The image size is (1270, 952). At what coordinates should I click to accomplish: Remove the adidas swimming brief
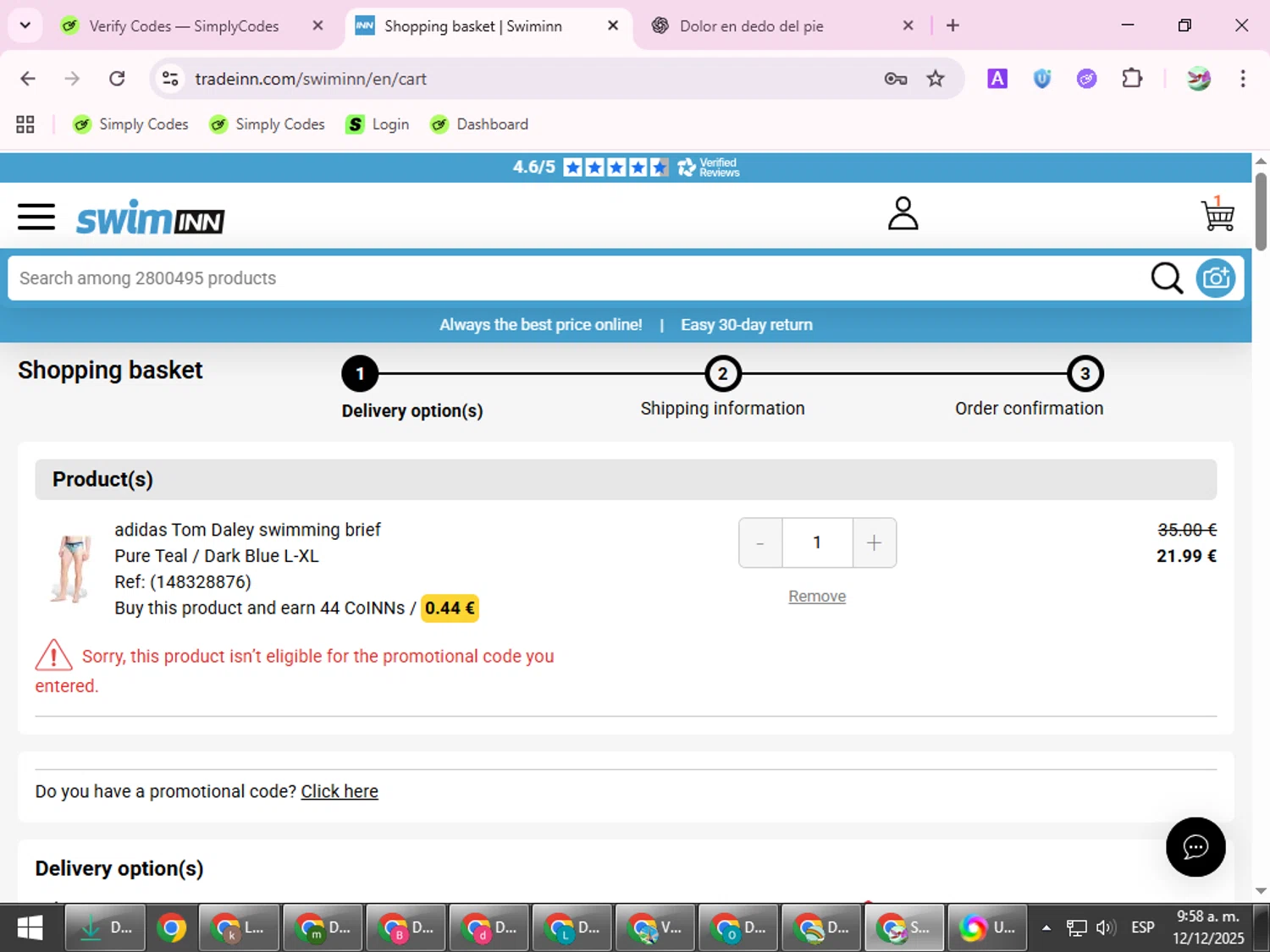817,597
